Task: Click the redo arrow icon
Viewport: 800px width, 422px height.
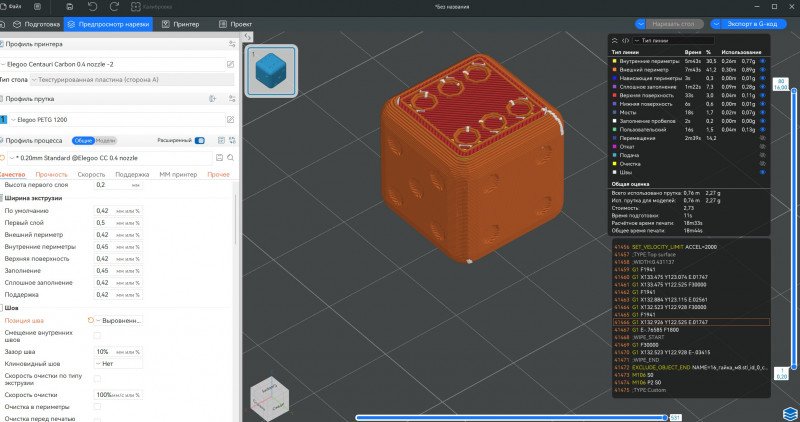Action: pos(115,7)
